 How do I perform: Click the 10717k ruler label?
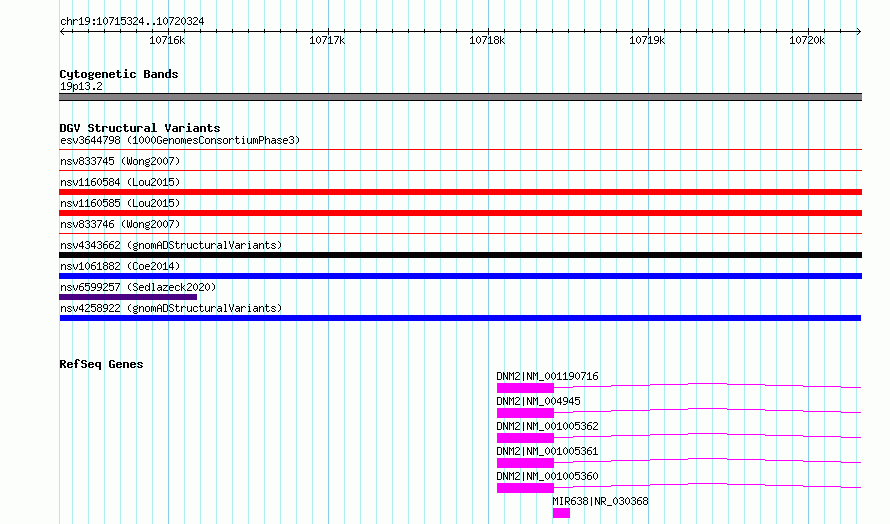coord(327,40)
